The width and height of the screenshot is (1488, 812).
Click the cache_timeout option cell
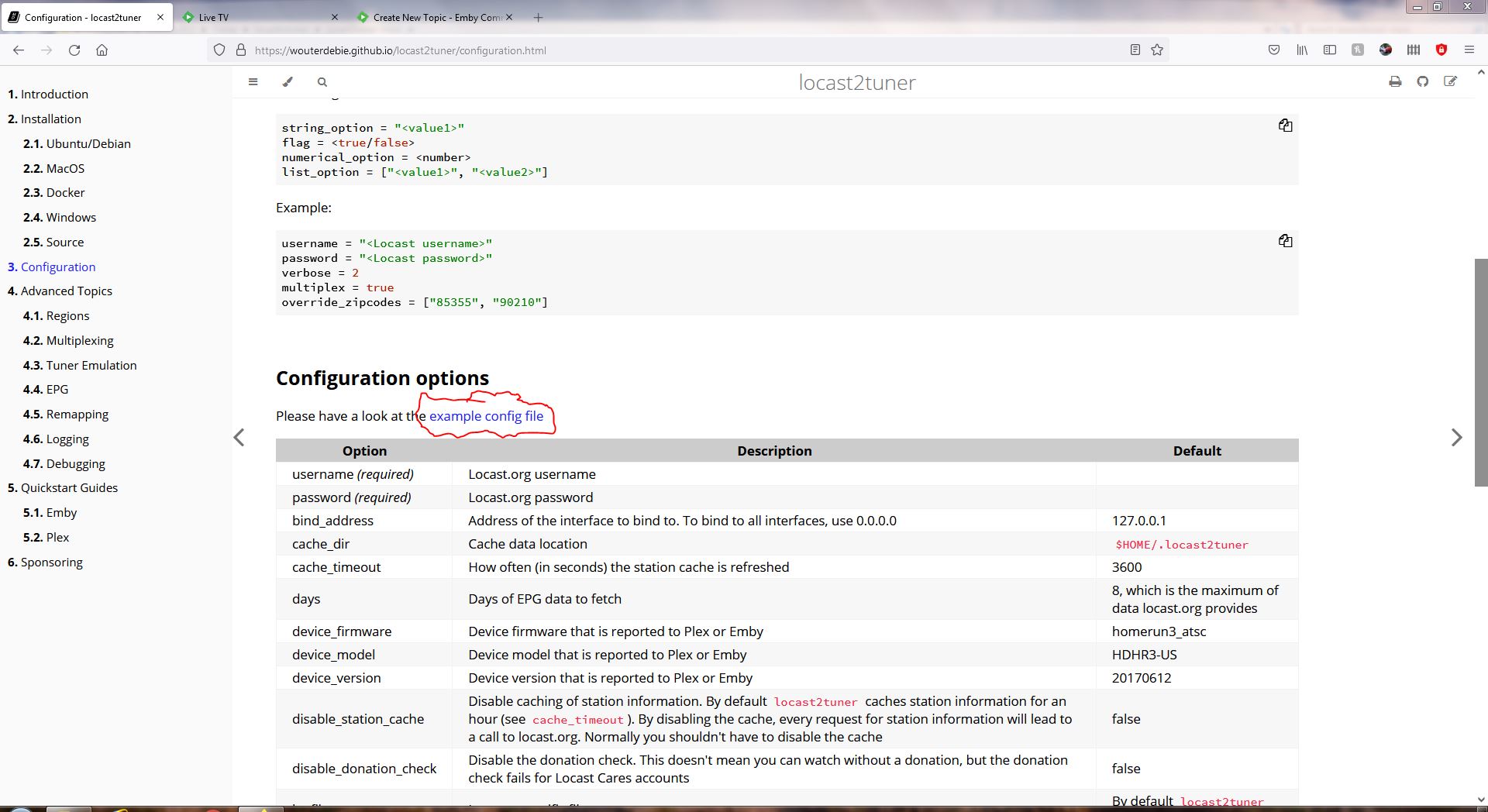364,567
